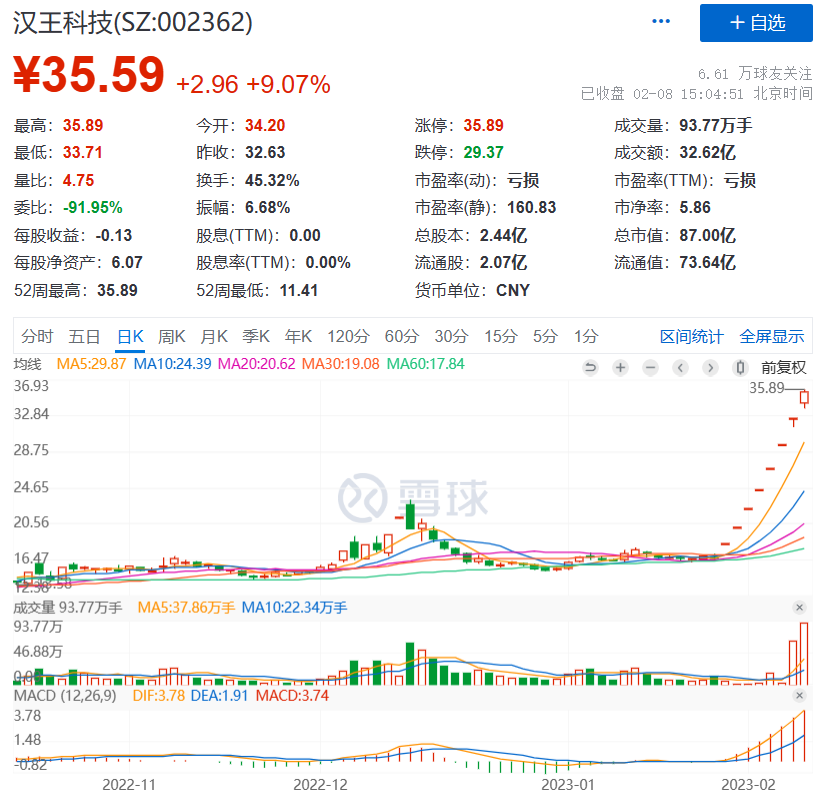Click the 总市值 value 87.00亿

[708, 235]
